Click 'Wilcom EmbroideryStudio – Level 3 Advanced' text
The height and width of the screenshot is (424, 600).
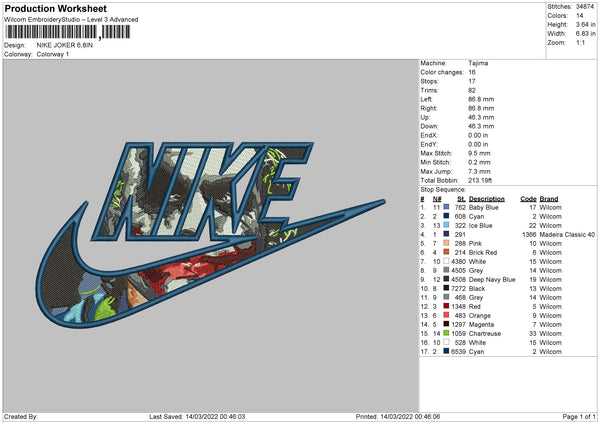coord(71,20)
